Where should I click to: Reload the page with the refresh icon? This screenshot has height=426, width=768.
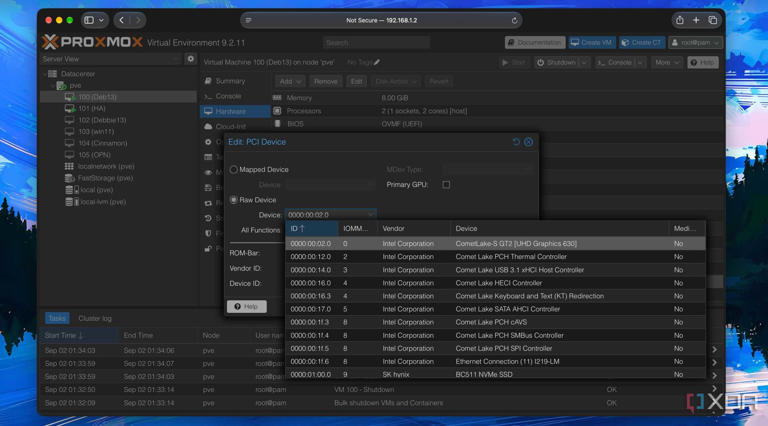514,21
